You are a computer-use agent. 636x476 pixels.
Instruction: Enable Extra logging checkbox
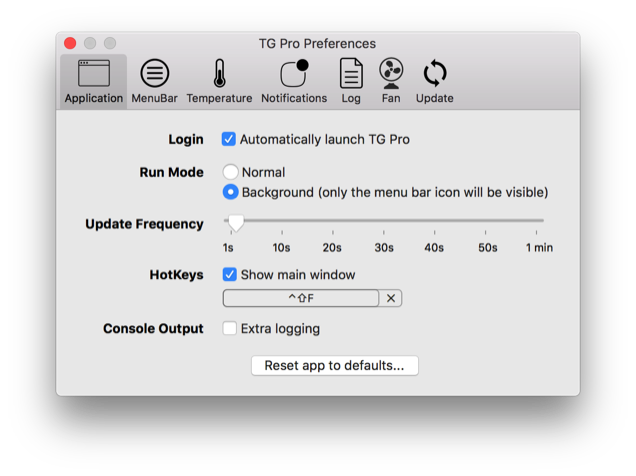point(230,328)
